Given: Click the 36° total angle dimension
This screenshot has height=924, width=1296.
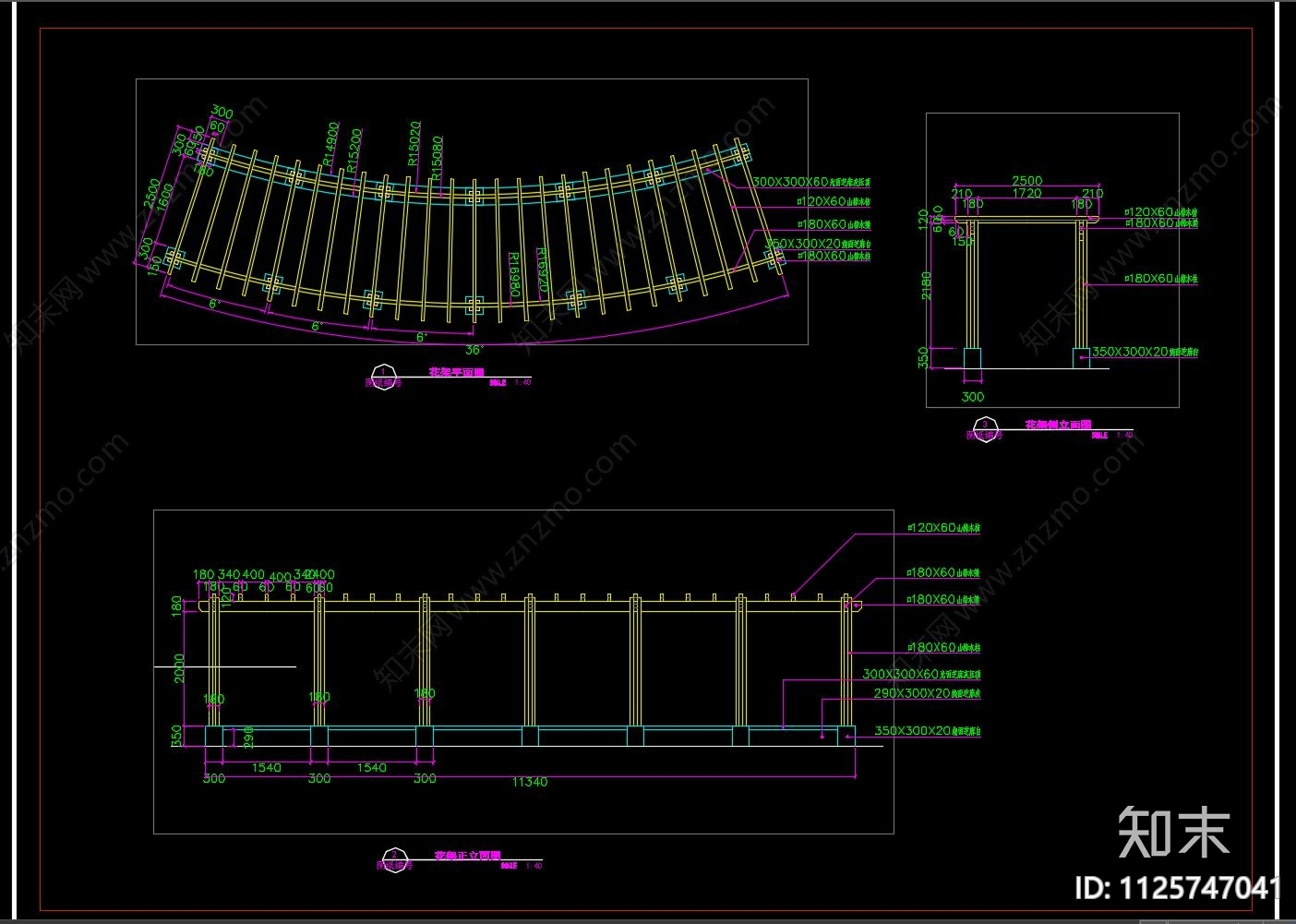Looking at the screenshot, I should pos(474,350).
